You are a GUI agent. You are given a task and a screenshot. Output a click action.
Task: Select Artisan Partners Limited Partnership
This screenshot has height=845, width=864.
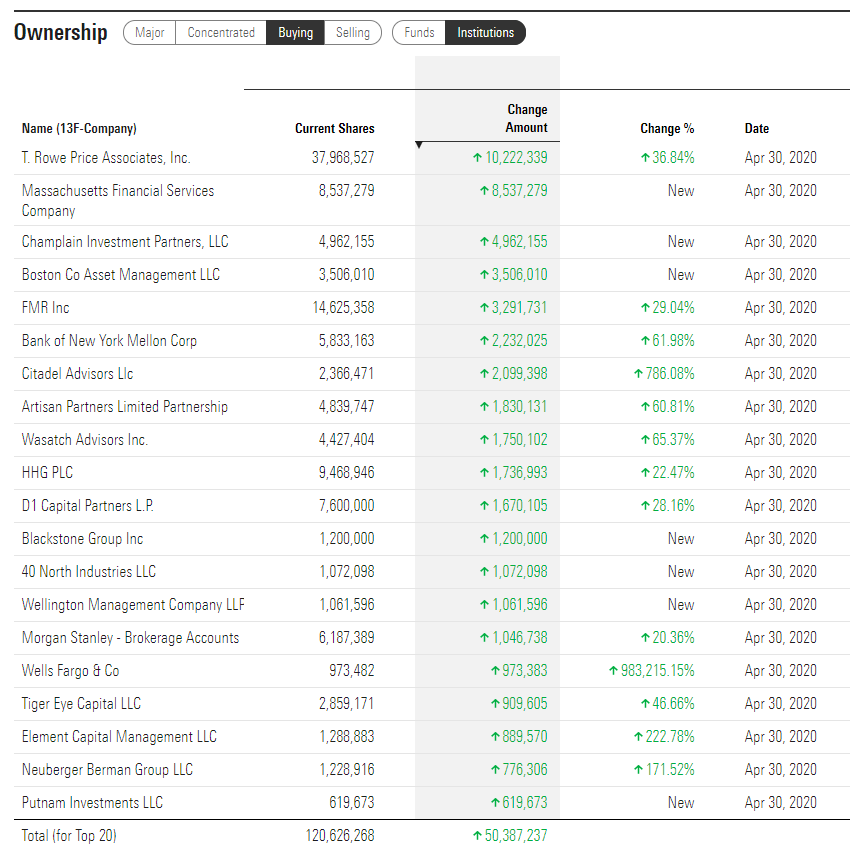click(x=125, y=407)
